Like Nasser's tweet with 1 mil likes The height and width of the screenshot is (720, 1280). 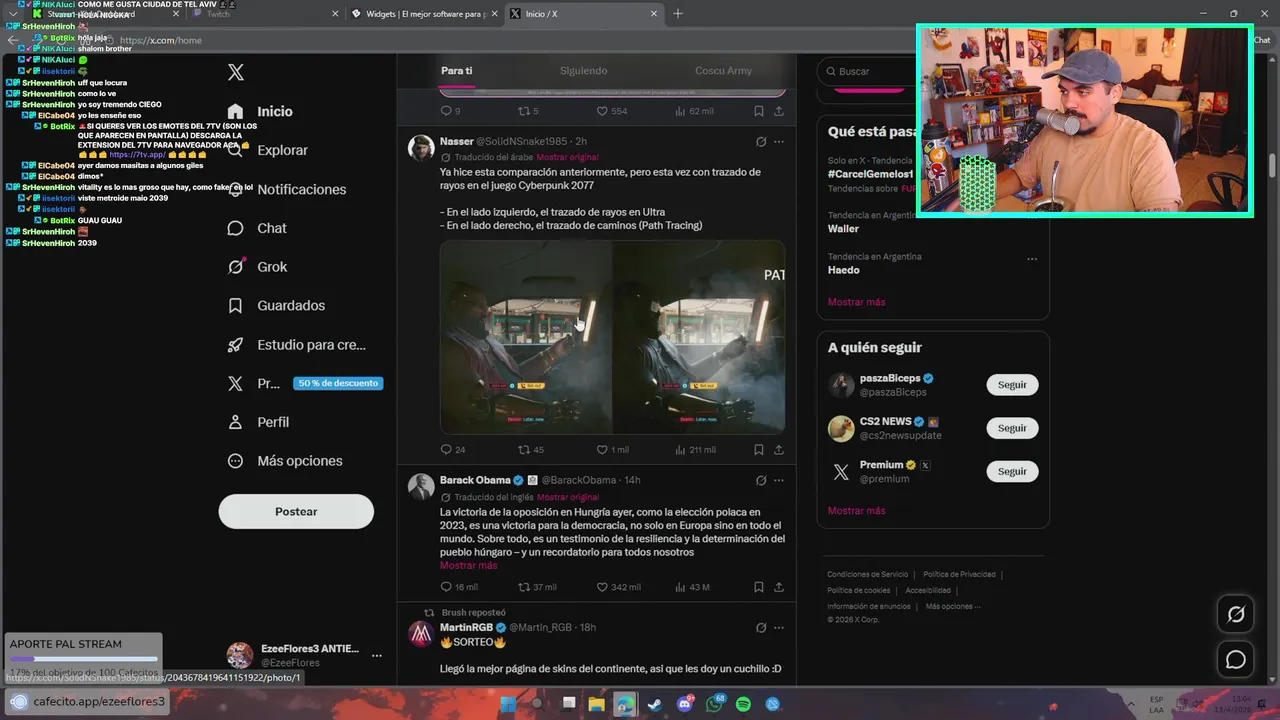click(613, 450)
